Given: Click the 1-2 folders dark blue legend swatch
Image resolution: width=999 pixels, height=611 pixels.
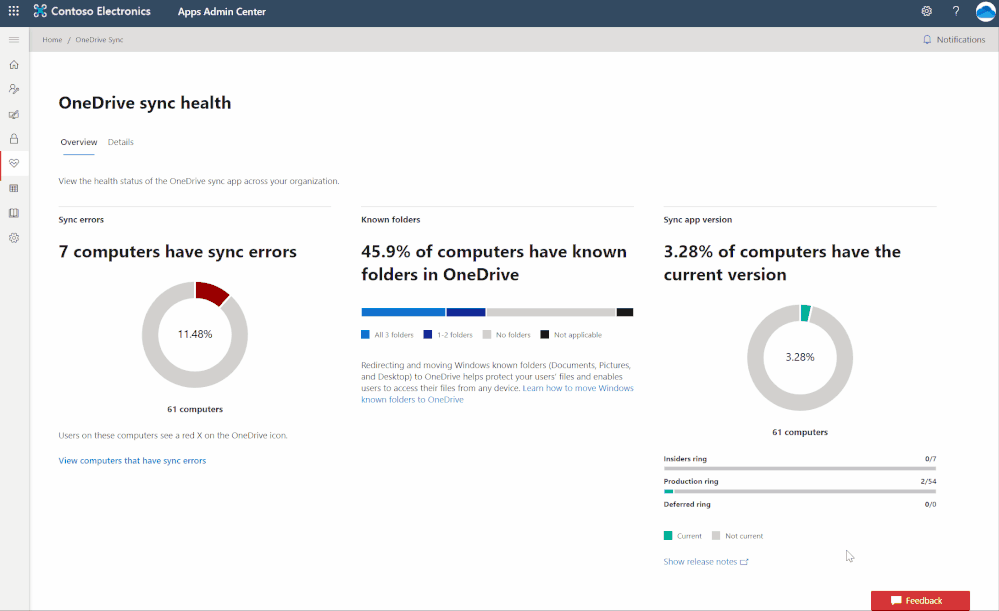Looking at the screenshot, I should tap(428, 334).
